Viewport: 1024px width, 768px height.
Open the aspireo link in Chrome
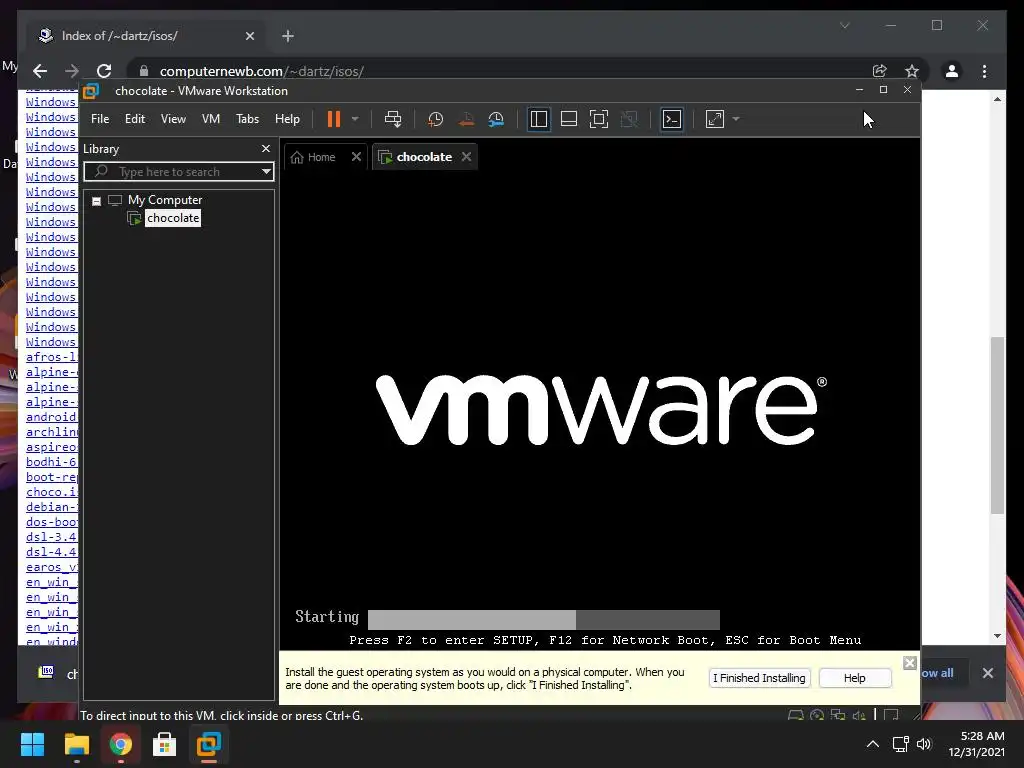51,447
